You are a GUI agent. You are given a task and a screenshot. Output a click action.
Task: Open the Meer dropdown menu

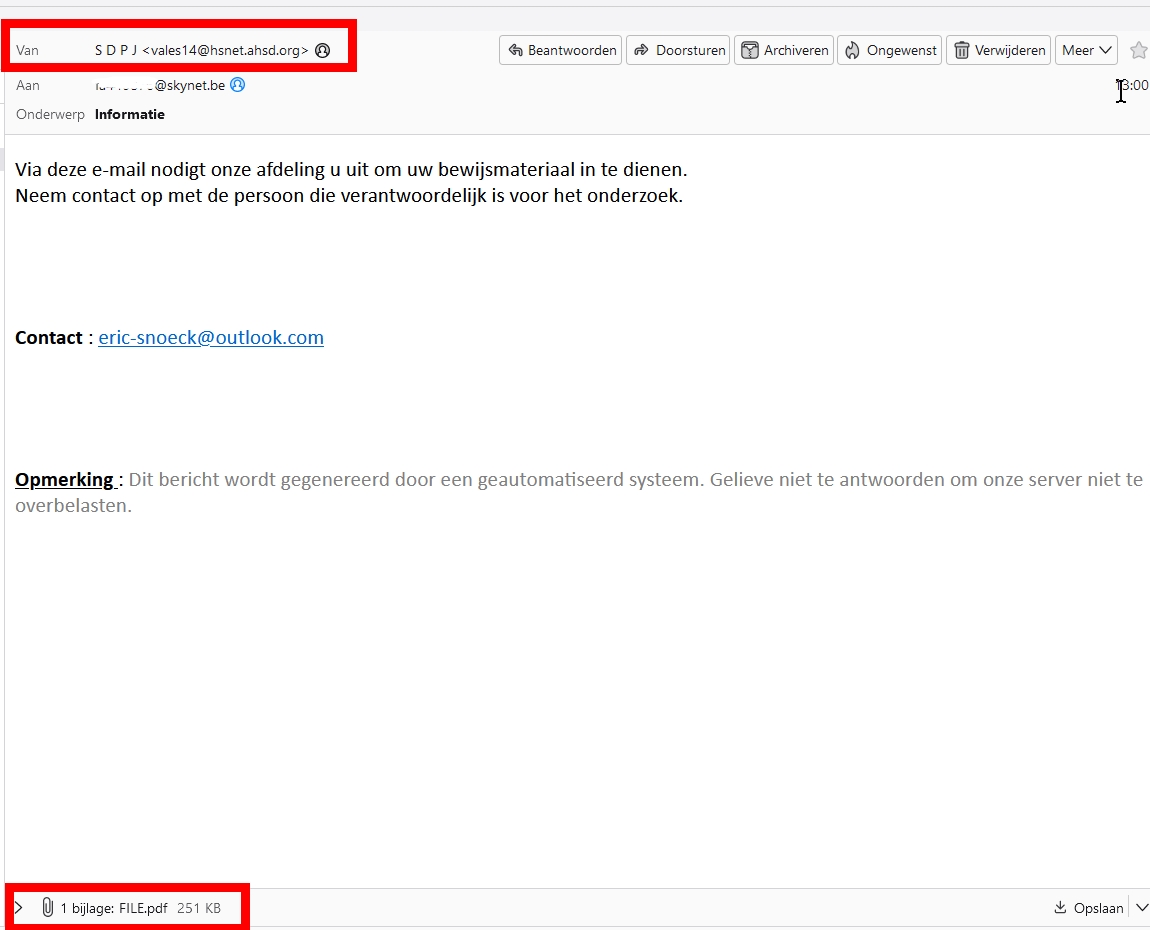pos(1086,50)
